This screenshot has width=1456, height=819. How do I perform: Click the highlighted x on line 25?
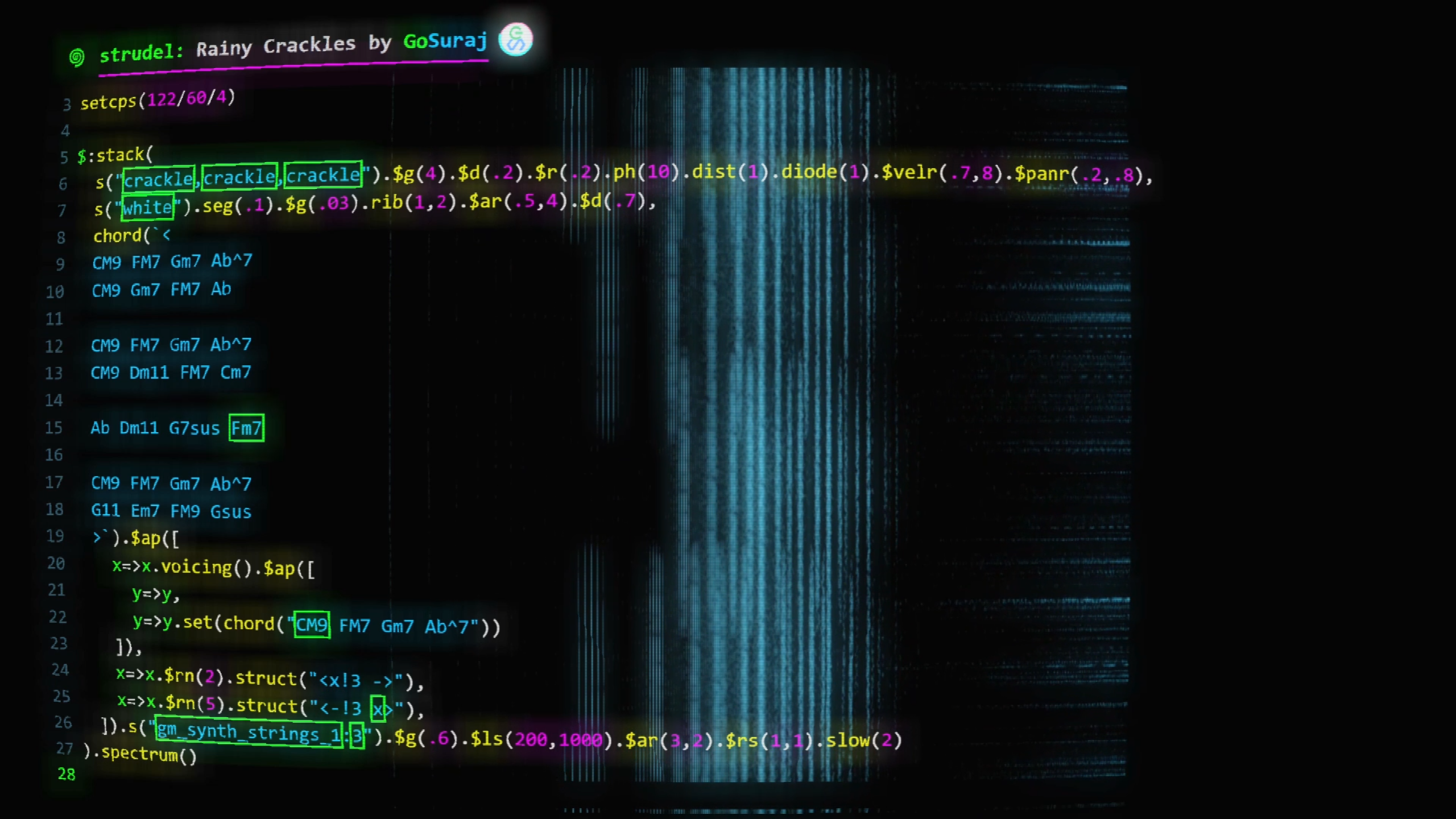pos(378,709)
